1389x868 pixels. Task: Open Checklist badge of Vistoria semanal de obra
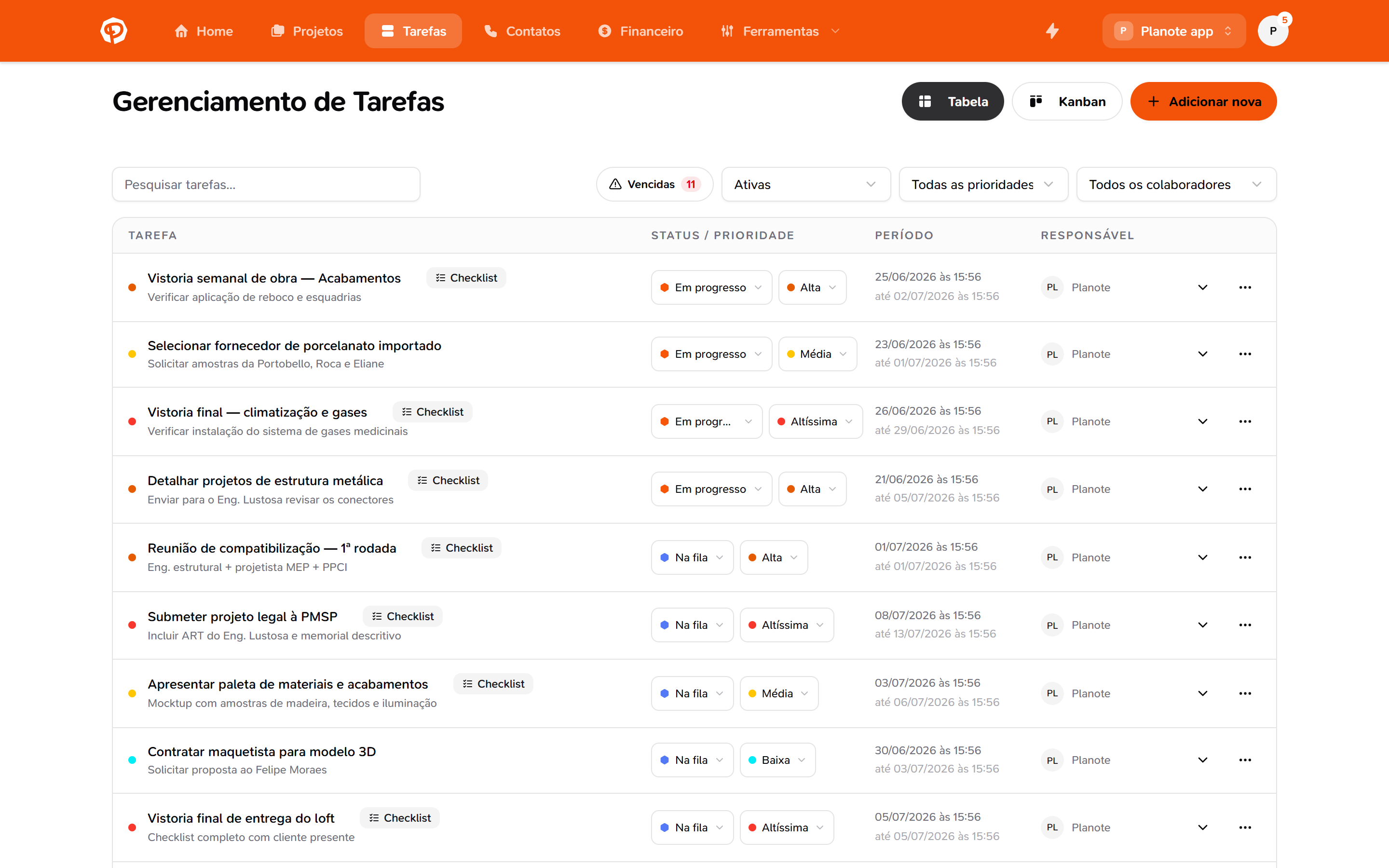coord(466,278)
